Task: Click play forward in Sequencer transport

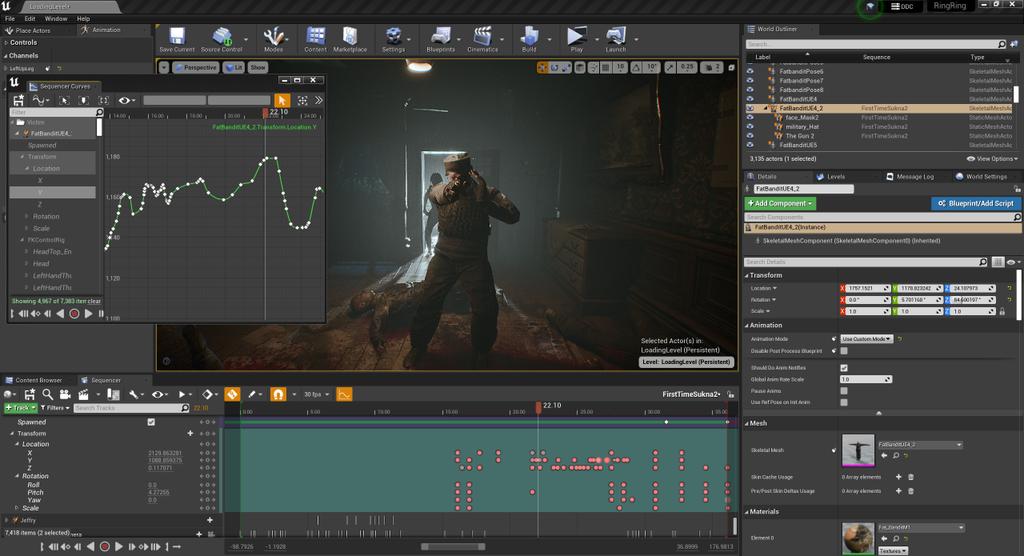Action: tap(119, 546)
